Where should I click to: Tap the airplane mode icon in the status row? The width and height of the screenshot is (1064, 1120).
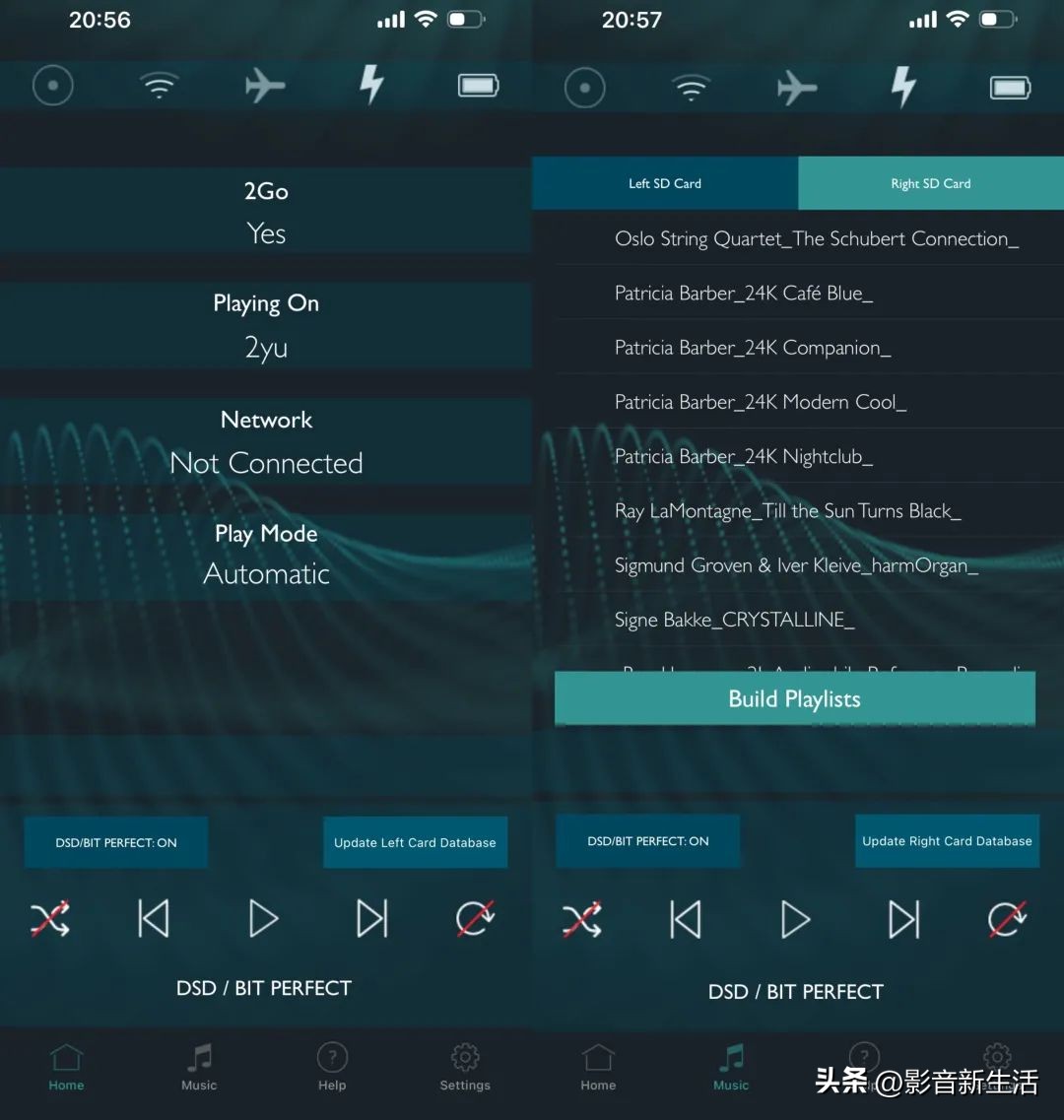[x=264, y=86]
